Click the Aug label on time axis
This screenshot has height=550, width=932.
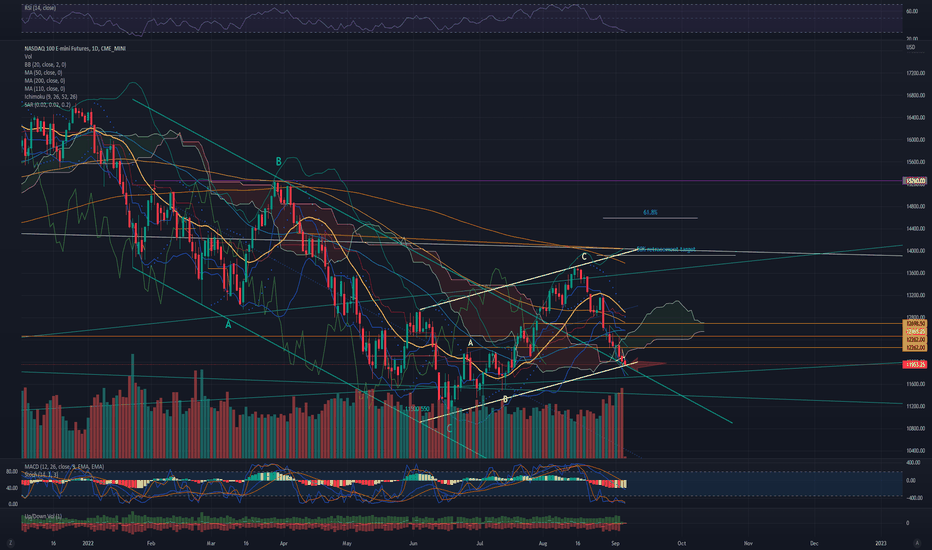click(543, 543)
